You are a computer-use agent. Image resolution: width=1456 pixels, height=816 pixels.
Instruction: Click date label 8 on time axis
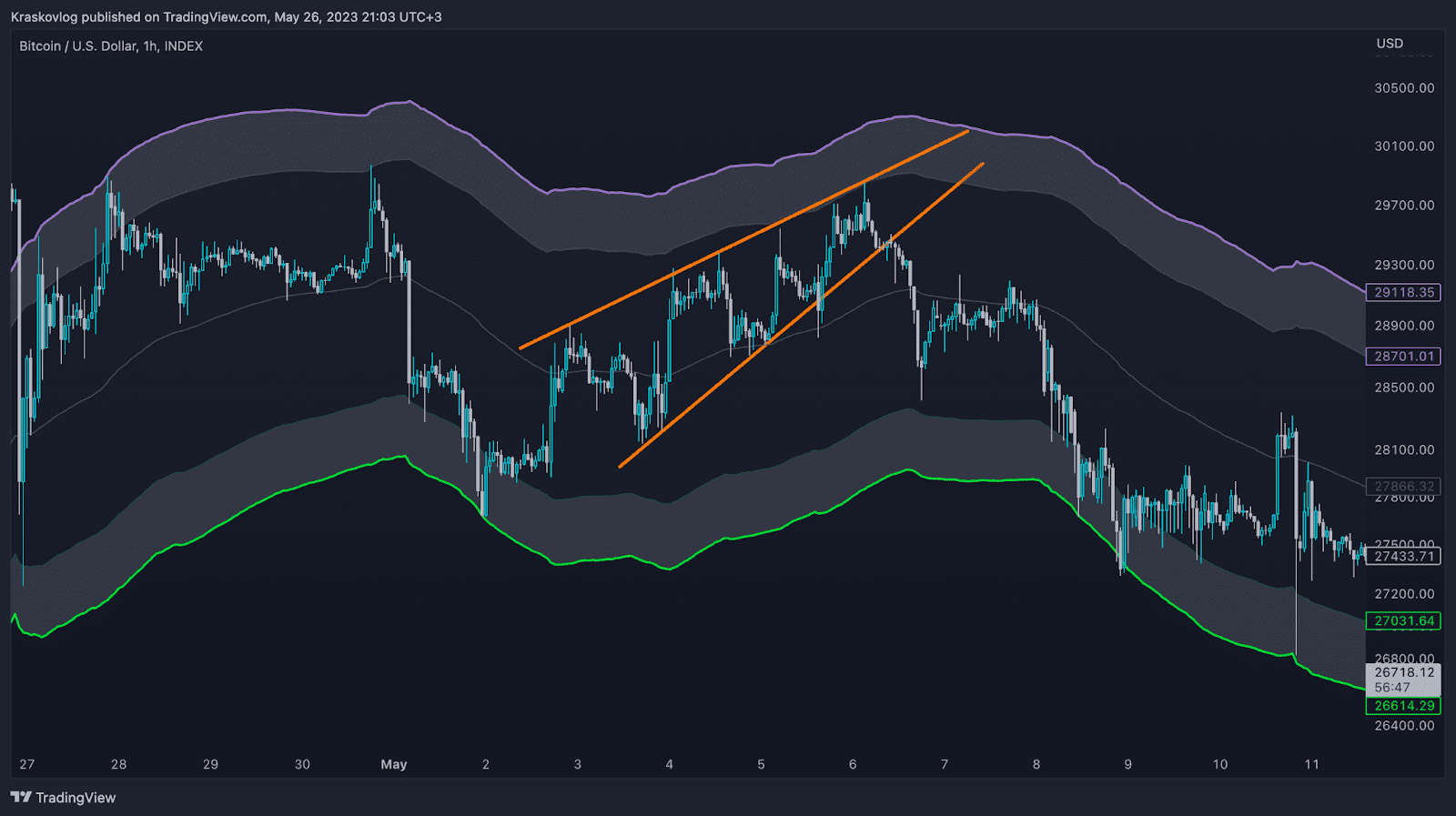pyautogui.click(x=1036, y=764)
